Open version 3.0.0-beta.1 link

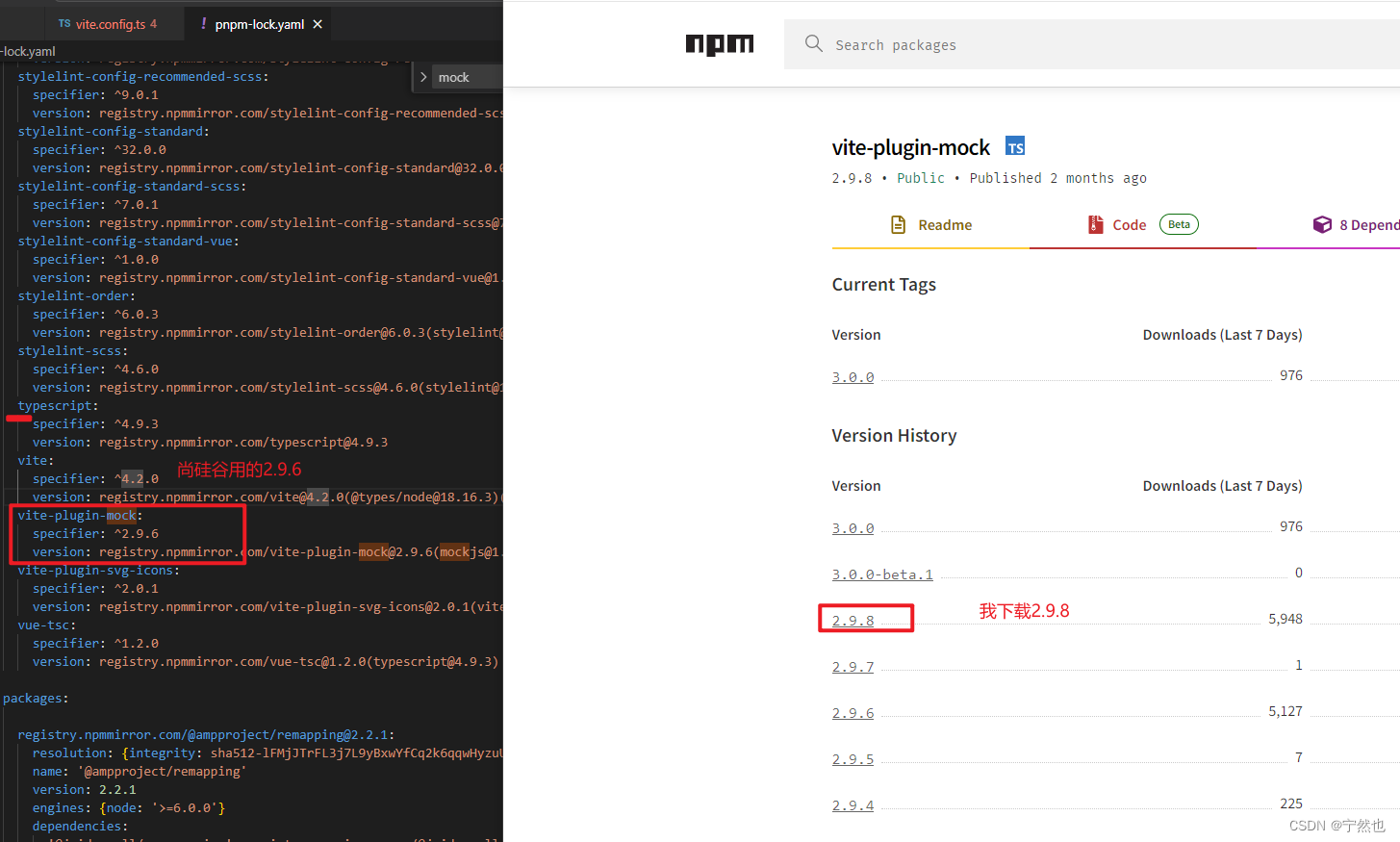(x=882, y=574)
